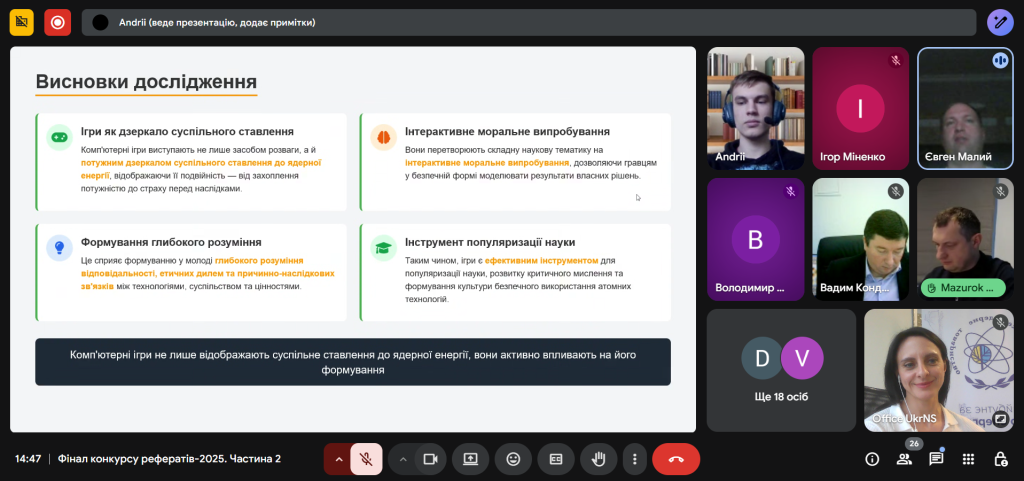Toggle closed captions in the bottom bar

556,459
